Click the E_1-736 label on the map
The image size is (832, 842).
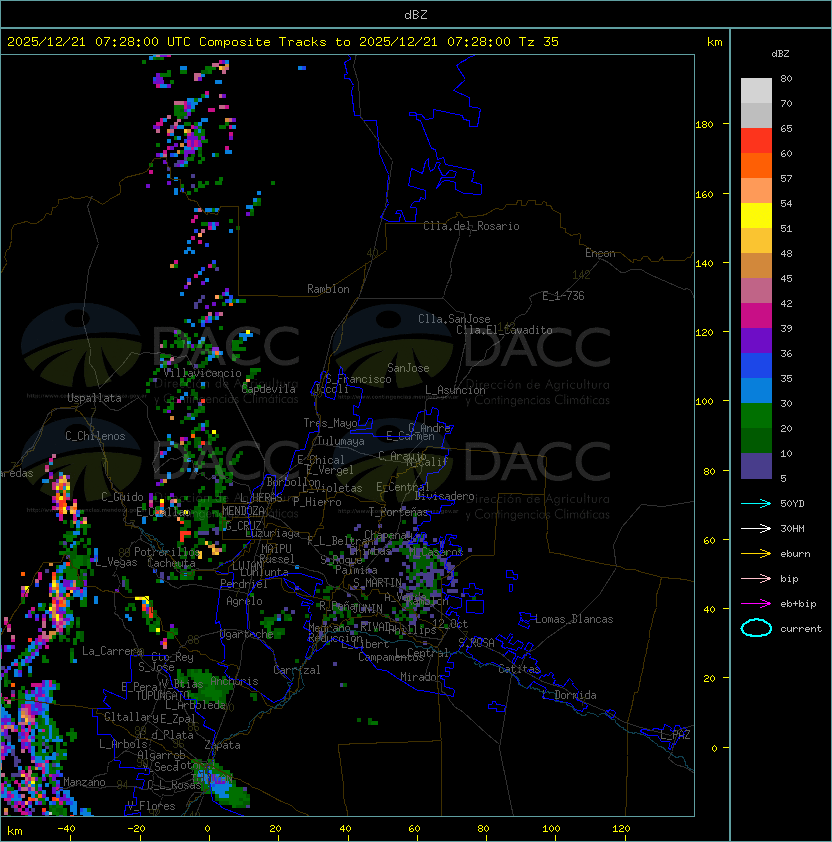(563, 296)
